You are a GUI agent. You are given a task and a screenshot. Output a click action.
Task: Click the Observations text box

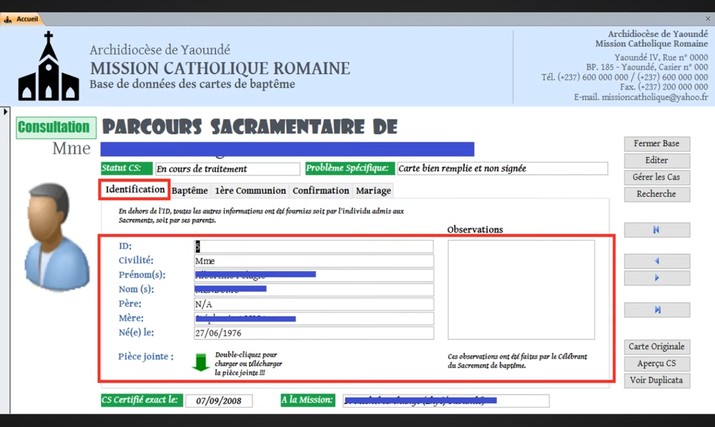(x=521, y=290)
